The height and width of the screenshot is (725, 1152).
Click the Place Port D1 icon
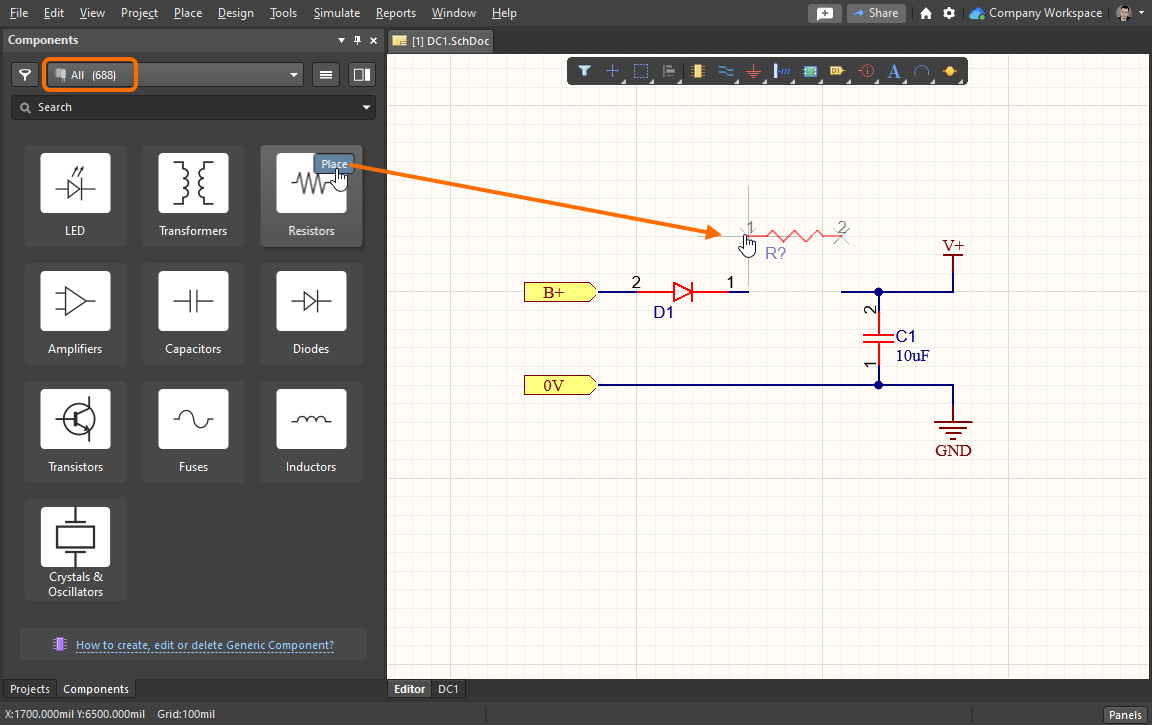(838, 71)
